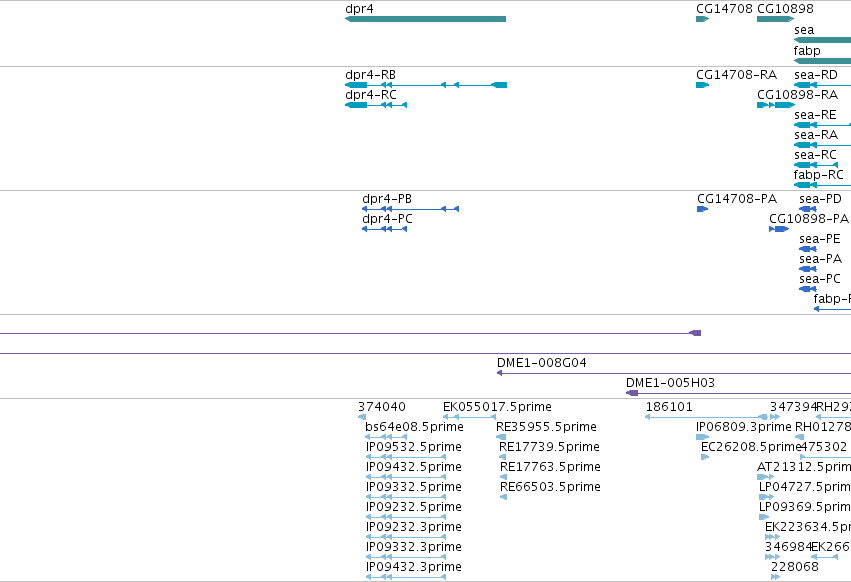Screen dimensions: 851x582
Task: Select the IP09232.5prime EST label
Action: pos(414,507)
